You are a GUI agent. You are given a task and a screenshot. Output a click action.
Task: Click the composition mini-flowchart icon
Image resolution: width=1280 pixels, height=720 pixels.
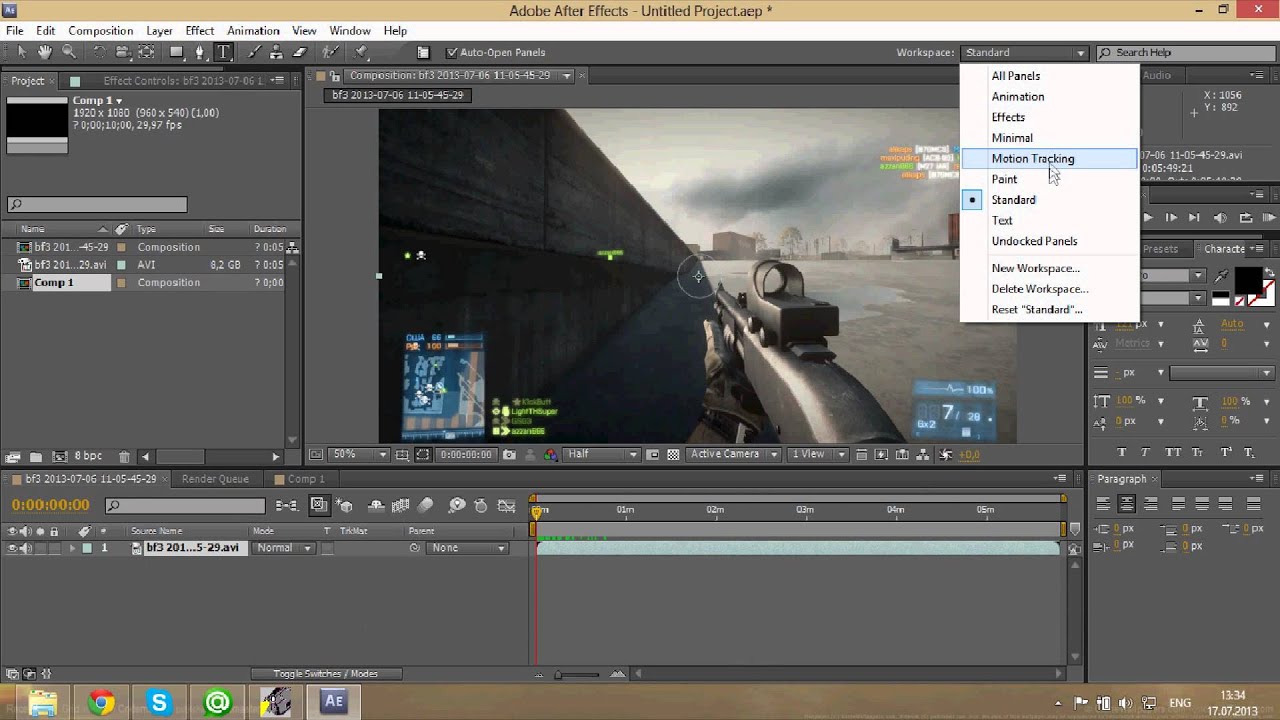click(x=286, y=506)
